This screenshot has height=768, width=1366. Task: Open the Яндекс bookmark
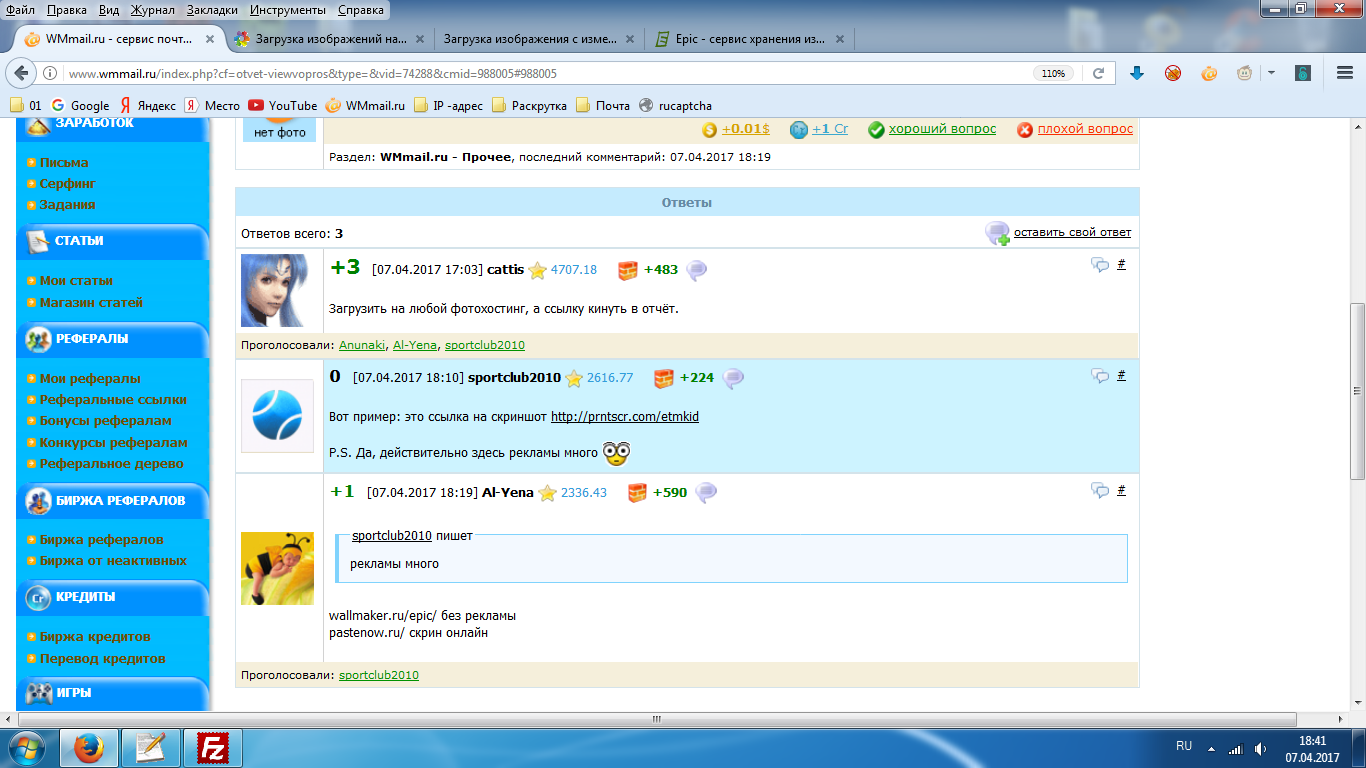(148, 105)
